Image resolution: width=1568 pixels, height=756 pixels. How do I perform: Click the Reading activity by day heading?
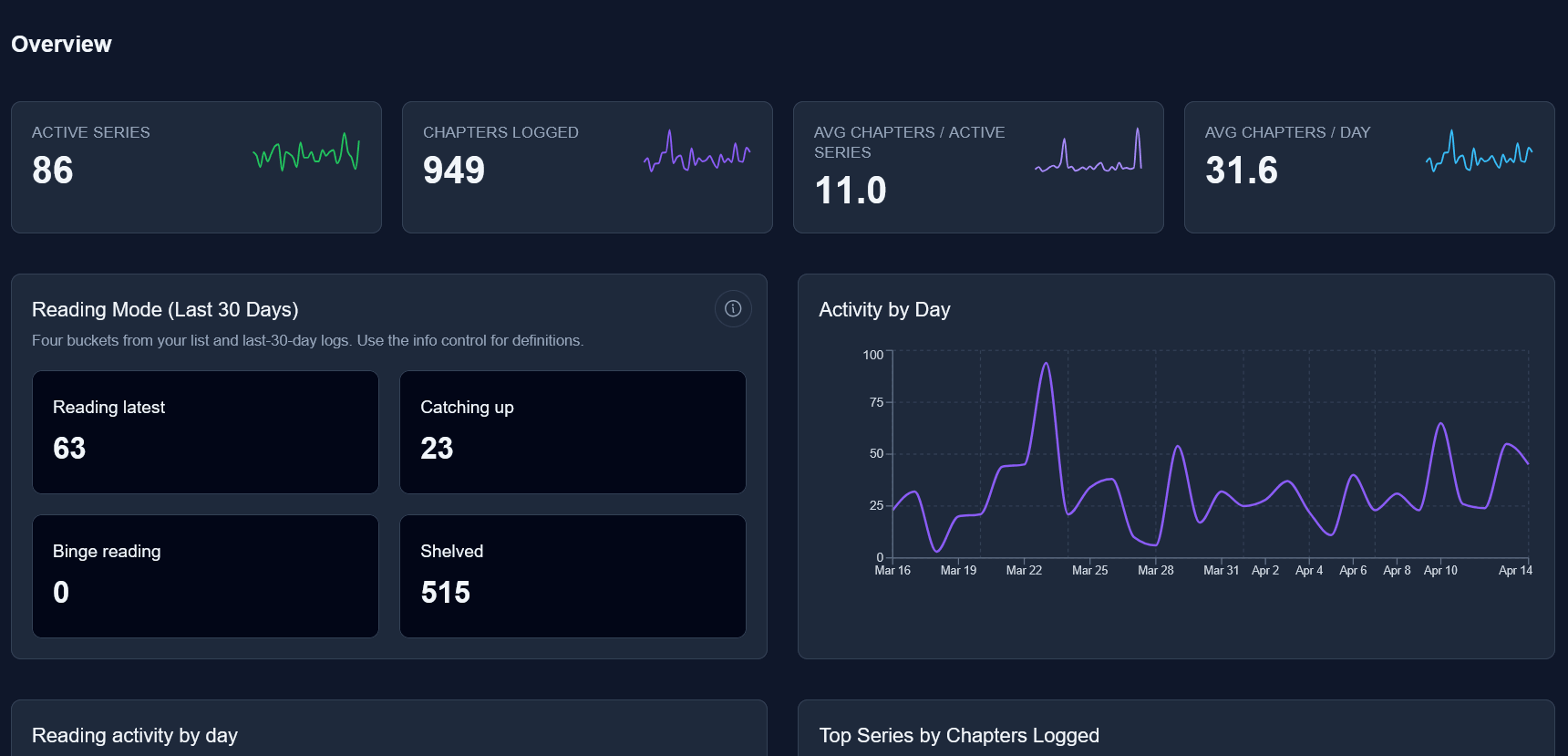(135, 736)
